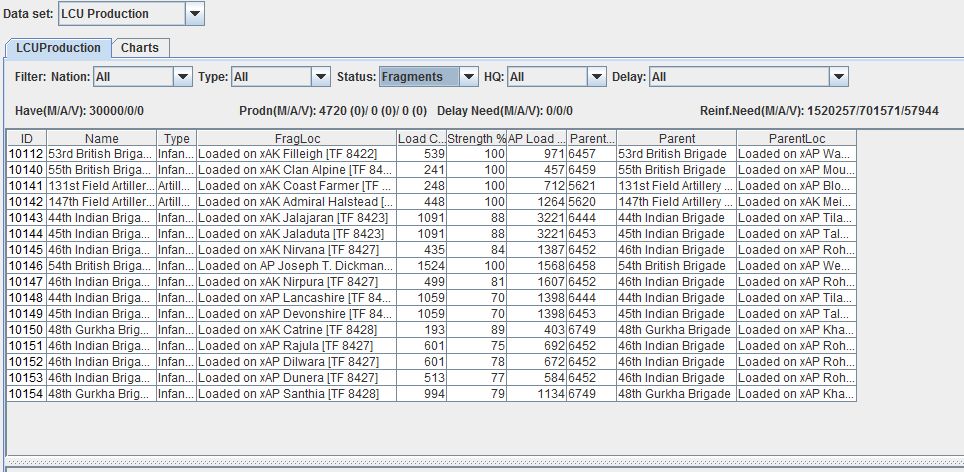Sort by the Parent name column header

pyautogui.click(x=676, y=138)
